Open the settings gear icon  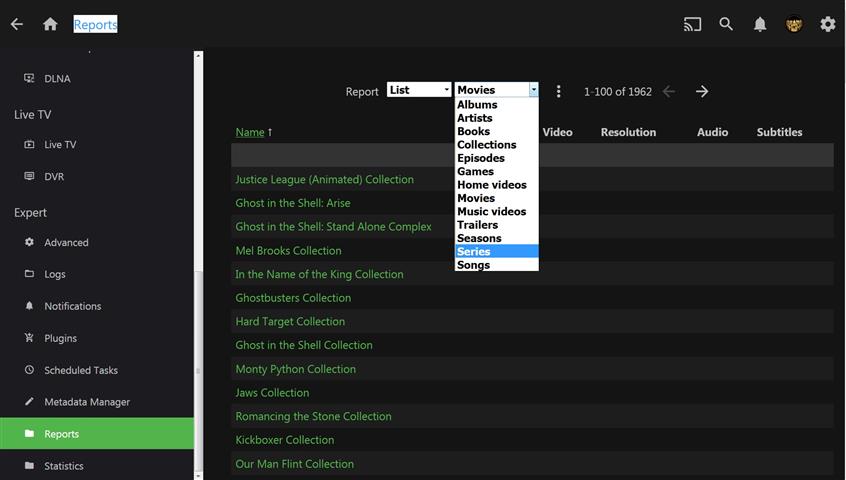(828, 24)
